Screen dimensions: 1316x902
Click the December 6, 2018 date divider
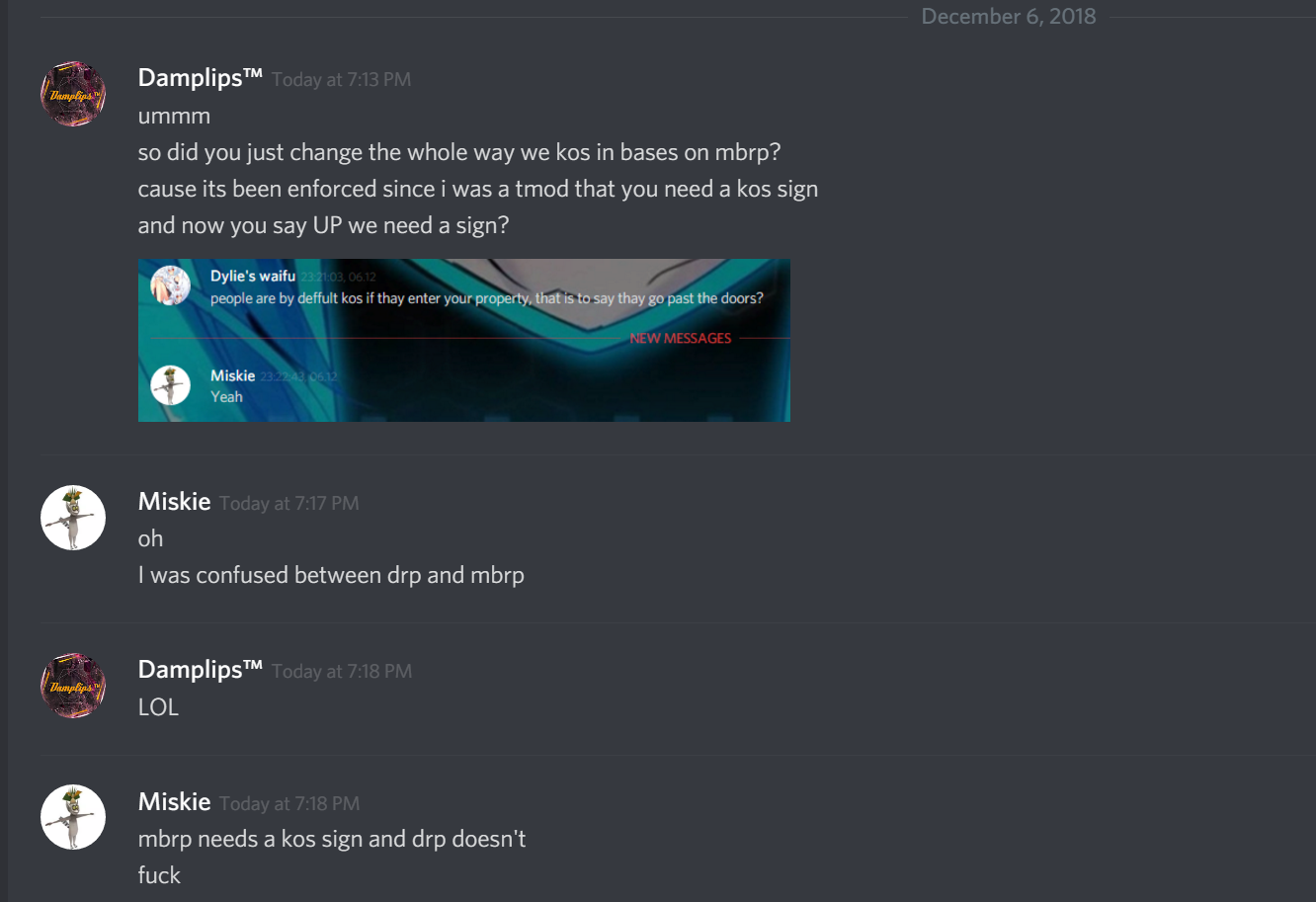1009,16
